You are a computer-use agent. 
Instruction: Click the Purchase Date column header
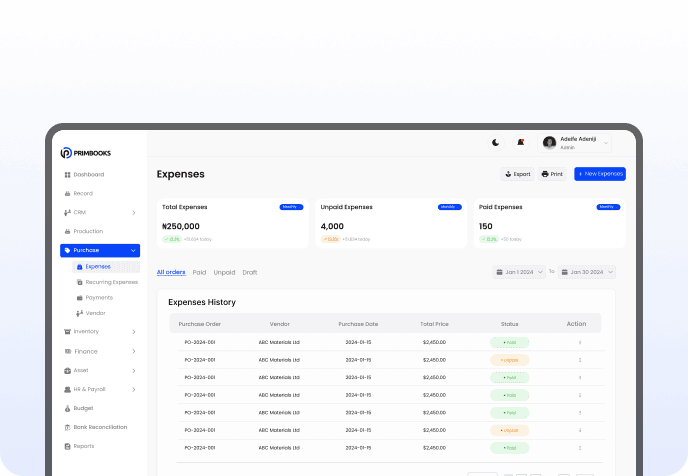click(x=358, y=324)
